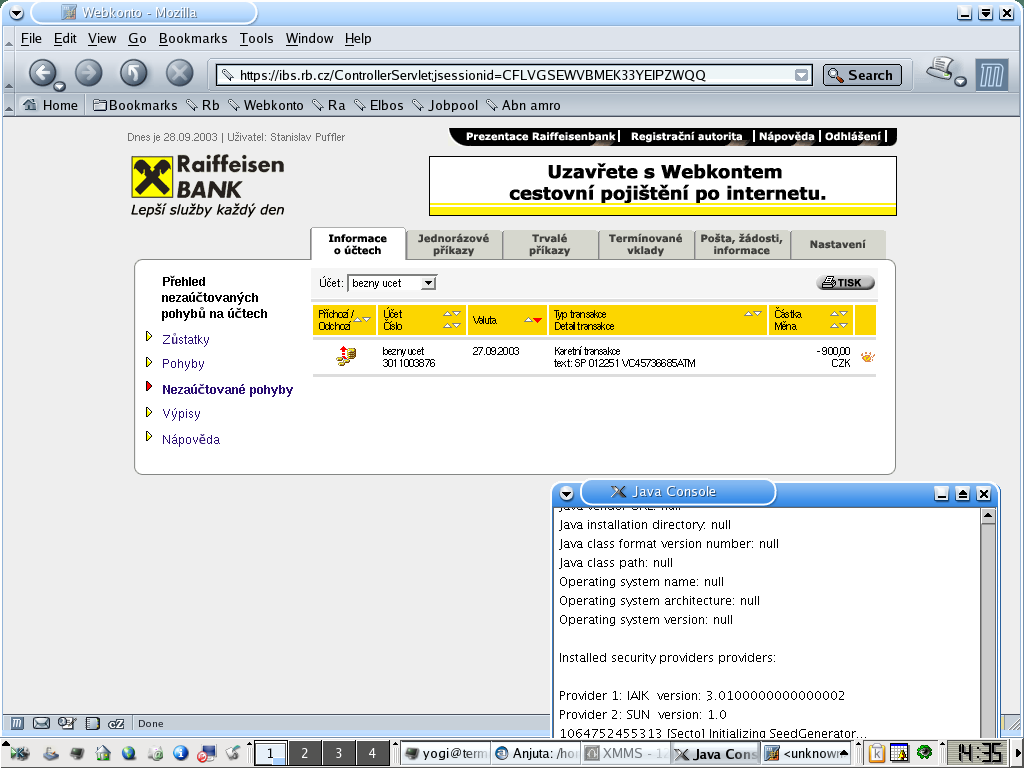Open the Navigator icon in status bar

(17, 723)
